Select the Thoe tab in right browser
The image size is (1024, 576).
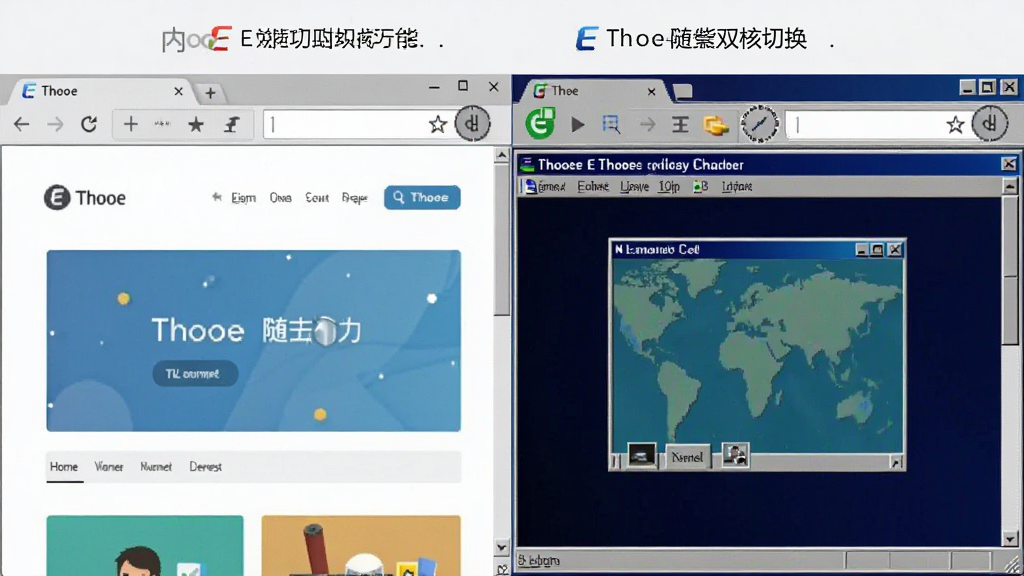pos(594,91)
